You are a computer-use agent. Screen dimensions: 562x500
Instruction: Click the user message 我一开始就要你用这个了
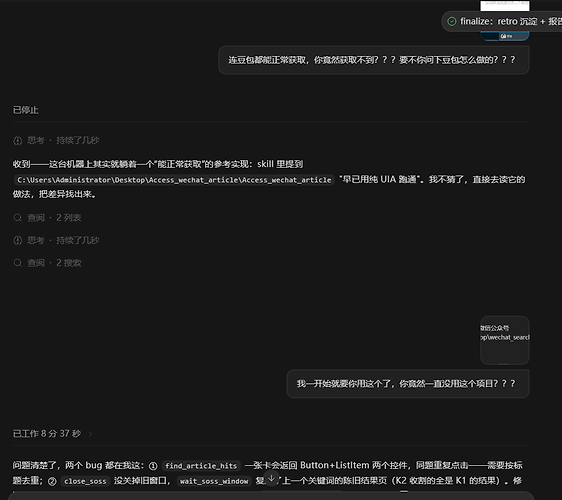(x=408, y=384)
